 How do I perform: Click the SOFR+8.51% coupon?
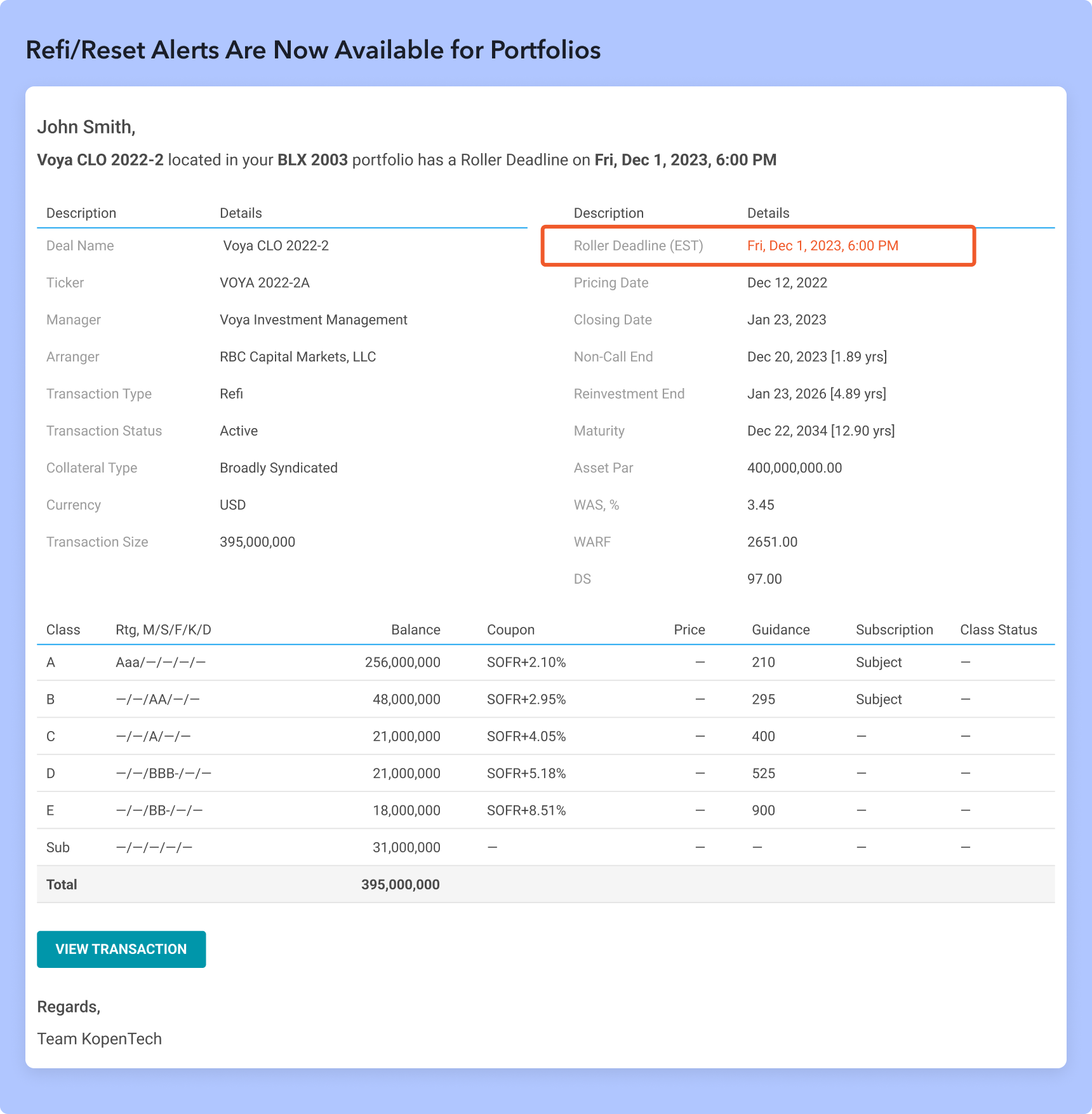(526, 810)
